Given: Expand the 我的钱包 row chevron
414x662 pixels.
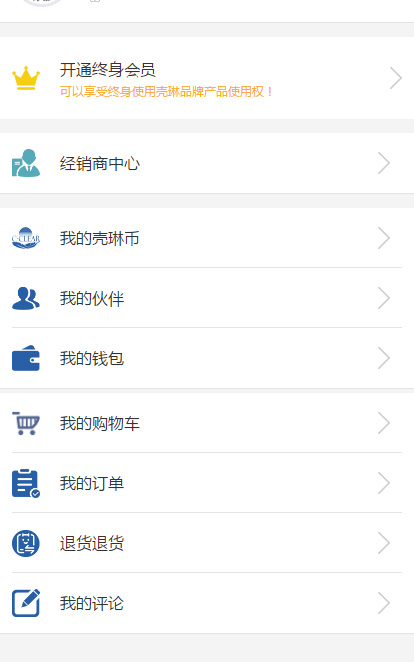Looking at the screenshot, I should [x=384, y=358].
